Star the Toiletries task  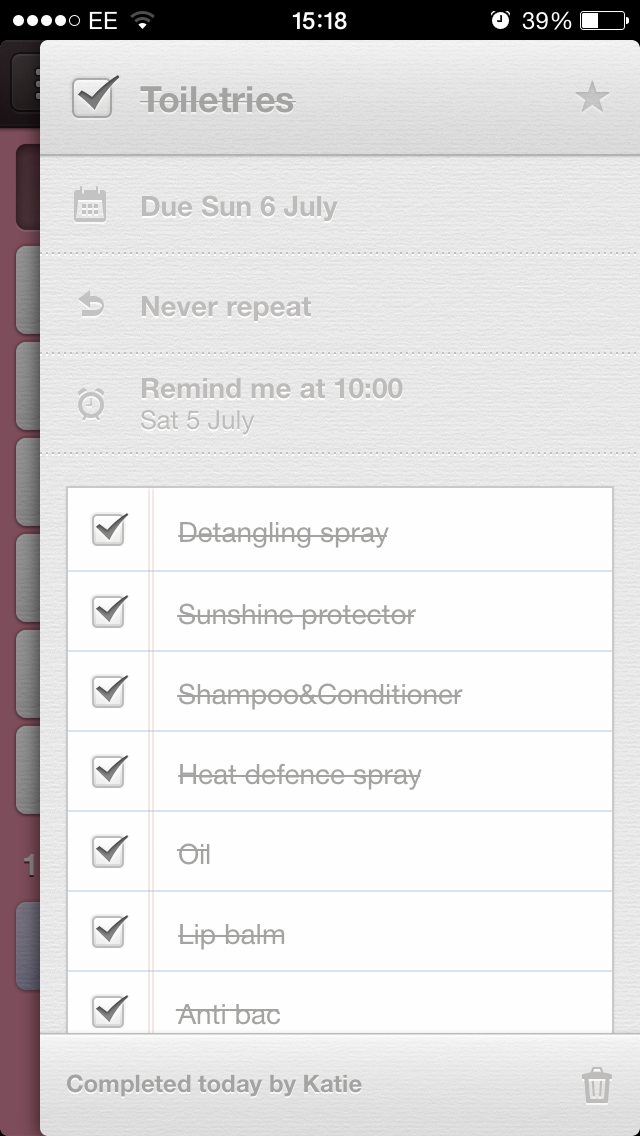pyautogui.click(x=592, y=98)
